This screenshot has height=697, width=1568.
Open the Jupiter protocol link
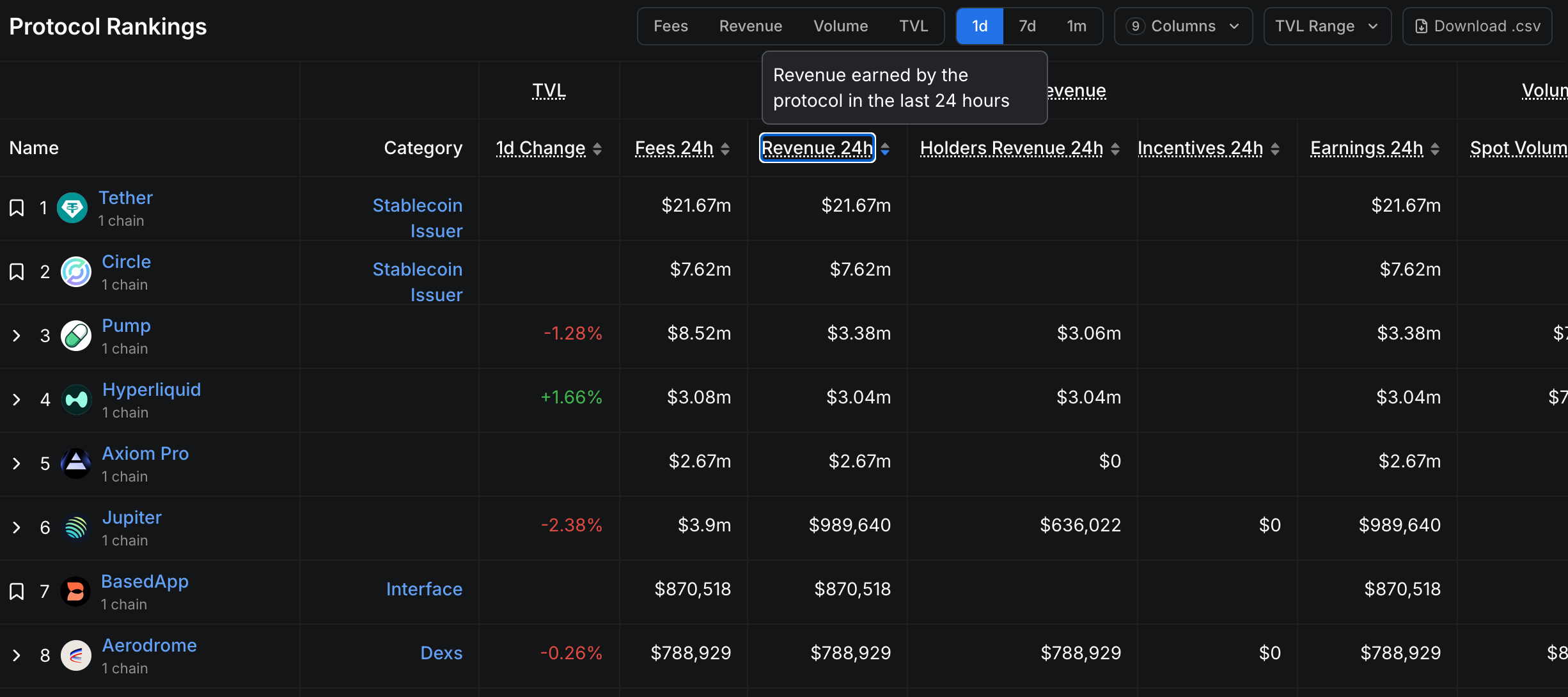(132, 517)
